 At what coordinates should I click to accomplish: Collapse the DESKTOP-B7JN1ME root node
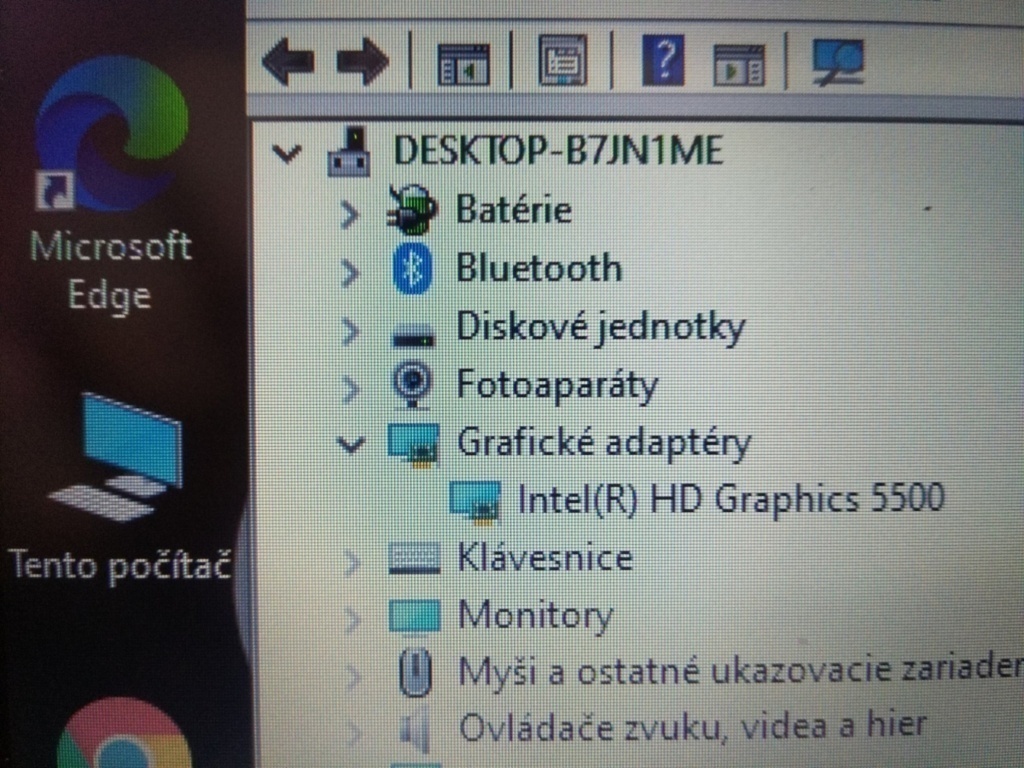[x=287, y=153]
